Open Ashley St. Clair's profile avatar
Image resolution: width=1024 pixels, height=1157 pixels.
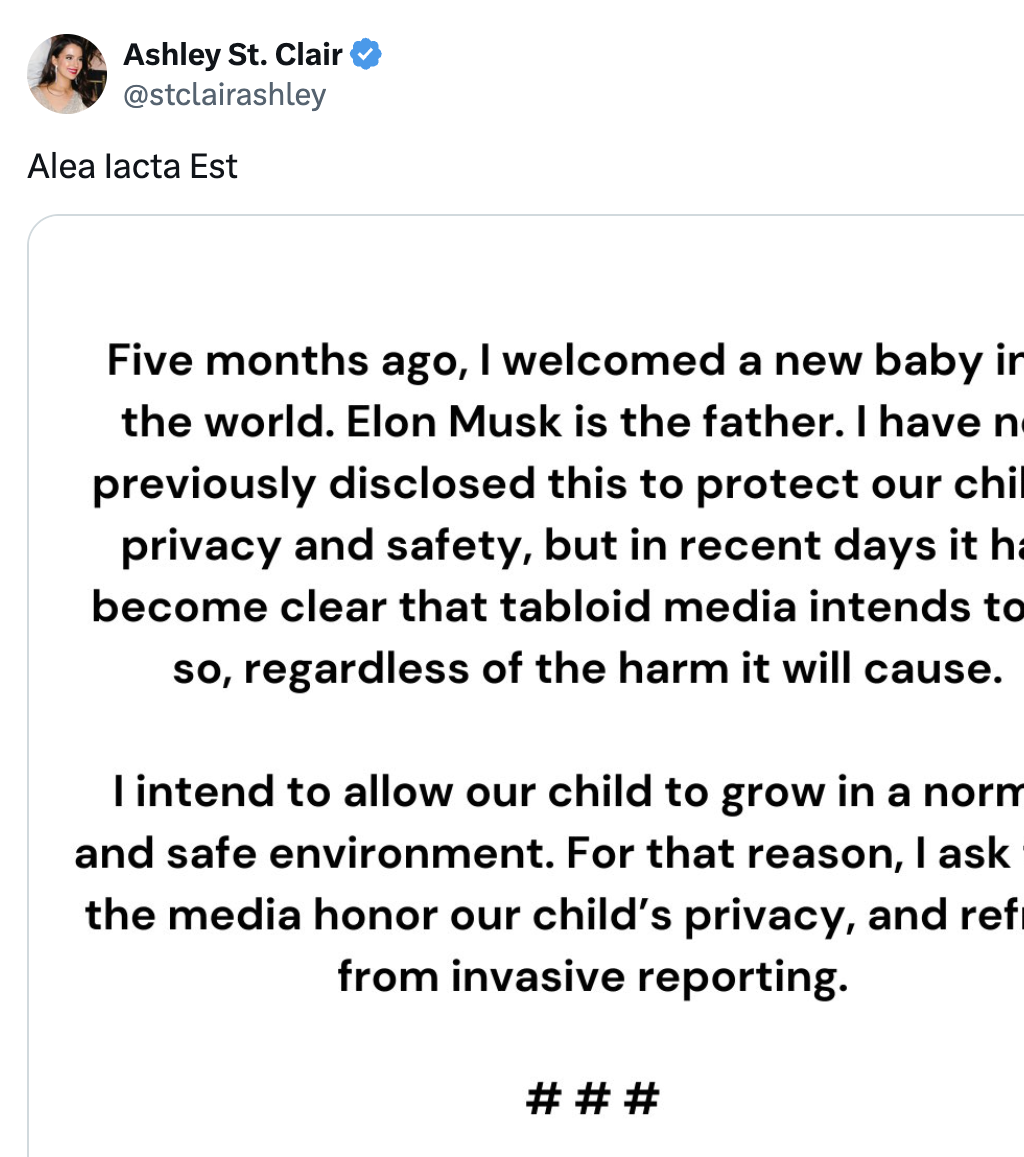coord(68,74)
